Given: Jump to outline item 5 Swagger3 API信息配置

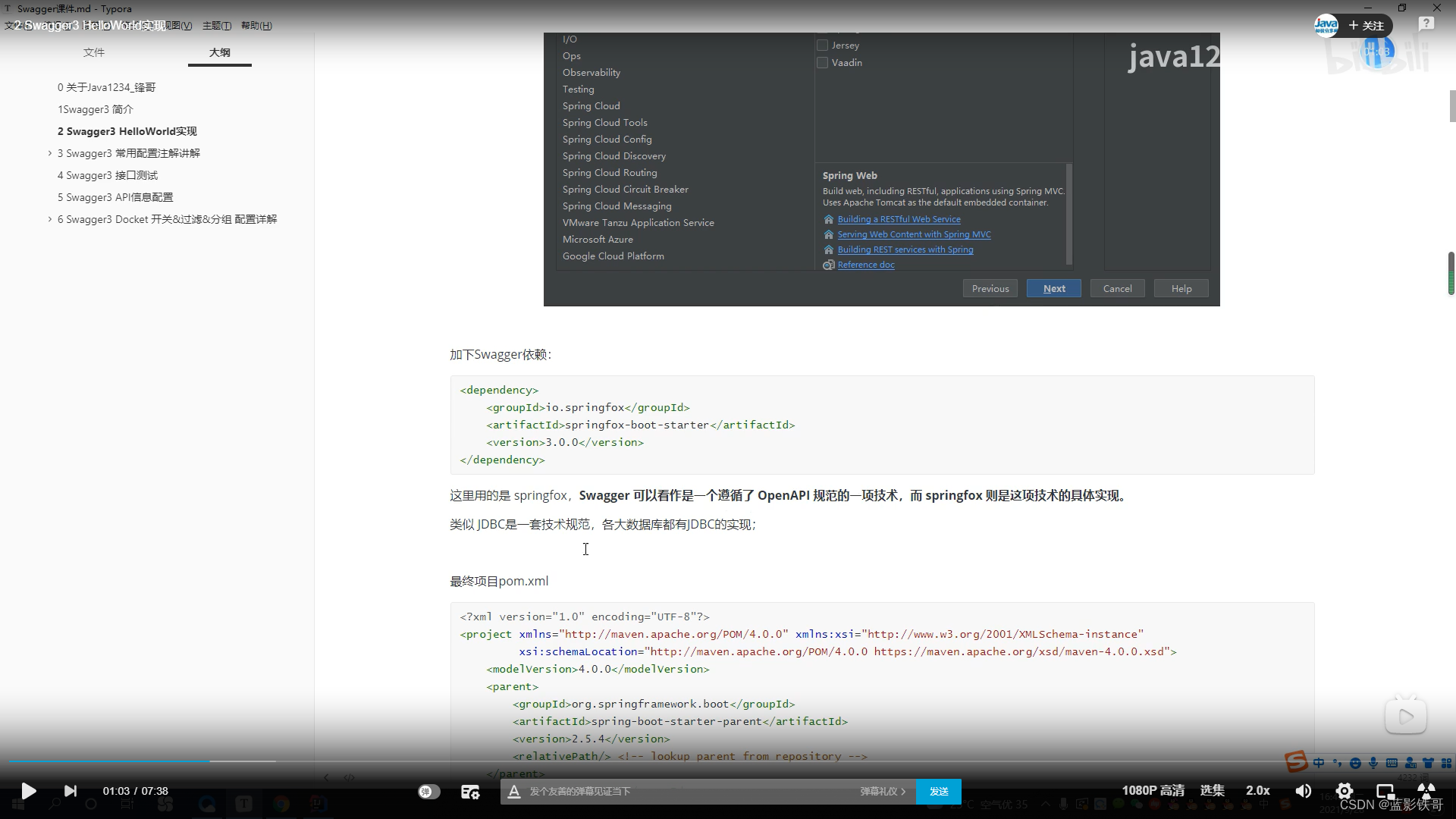Looking at the screenshot, I should [x=115, y=197].
